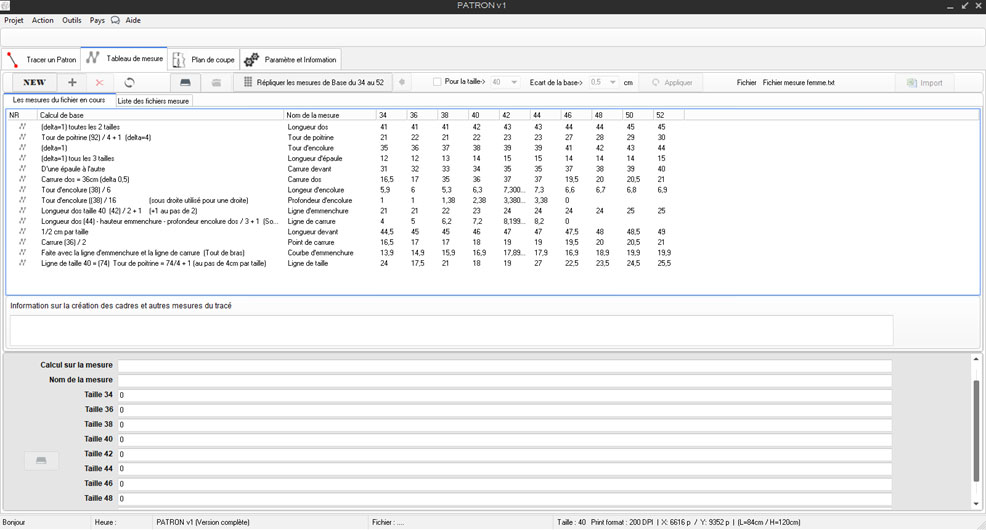Open the Outils menu
This screenshot has width=986, height=530.
click(72, 20)
